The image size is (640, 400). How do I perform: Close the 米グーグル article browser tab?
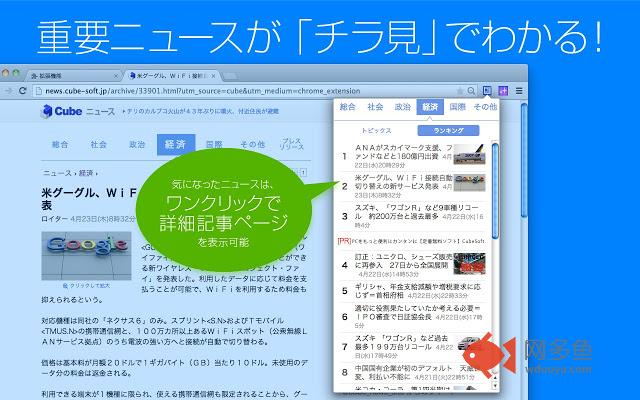point(213,76)
